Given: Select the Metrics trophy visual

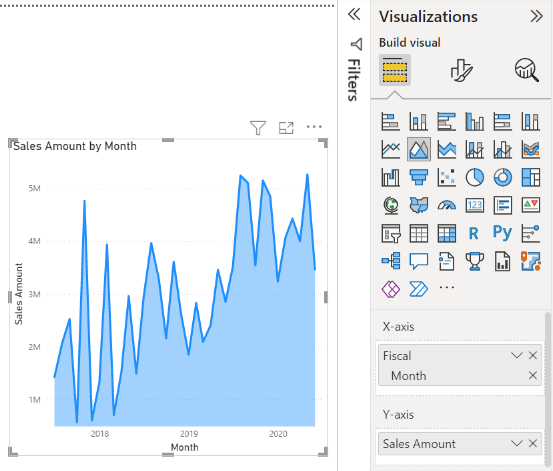Looking at the screenshot, I should click(474, 261).
